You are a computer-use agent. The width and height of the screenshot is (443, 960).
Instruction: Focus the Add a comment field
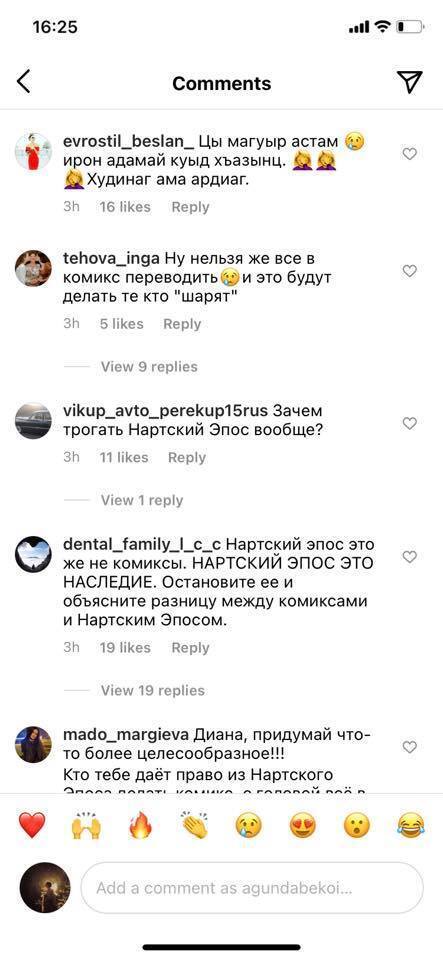tap(252, 888)
